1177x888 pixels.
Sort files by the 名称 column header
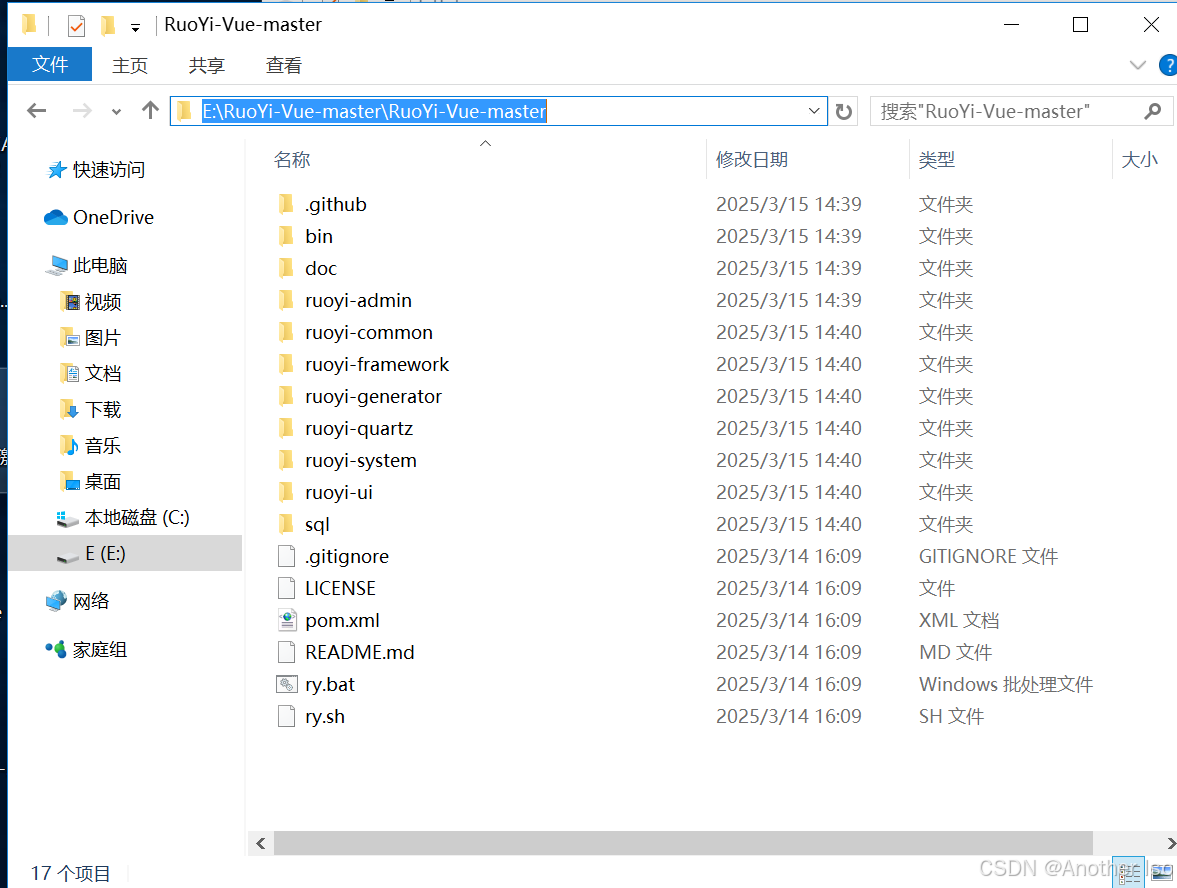(x=292, y=160)
